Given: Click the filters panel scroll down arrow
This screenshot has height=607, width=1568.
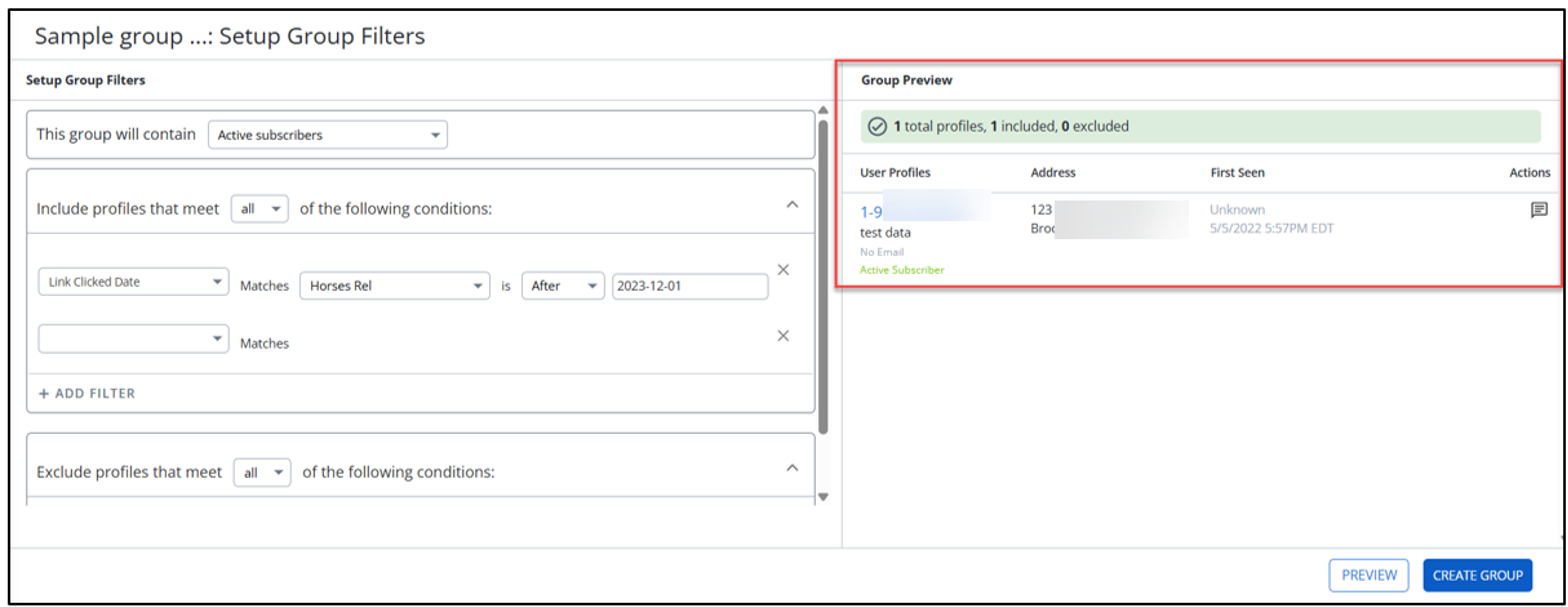Looking at the screenshot, I should pos(823,496).
